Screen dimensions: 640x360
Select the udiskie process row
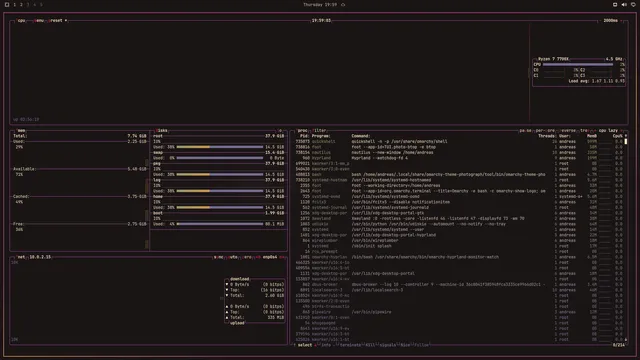(459, 224)
